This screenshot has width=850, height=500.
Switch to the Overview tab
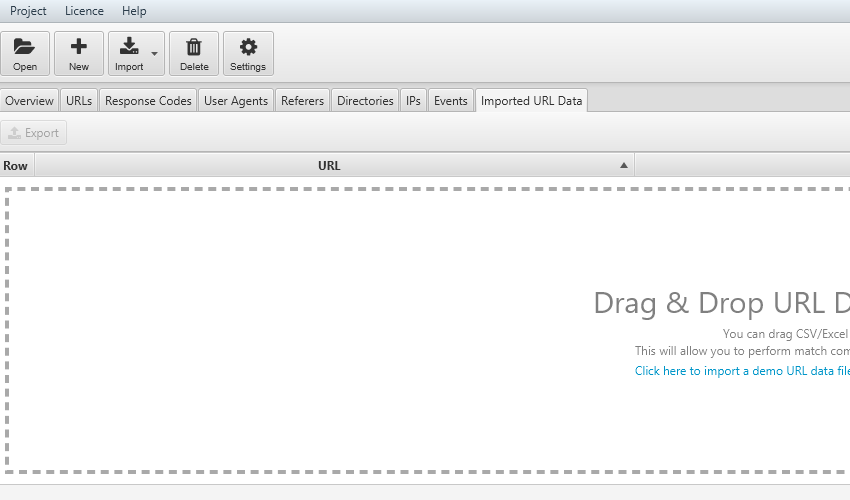[x=29, y=101]
